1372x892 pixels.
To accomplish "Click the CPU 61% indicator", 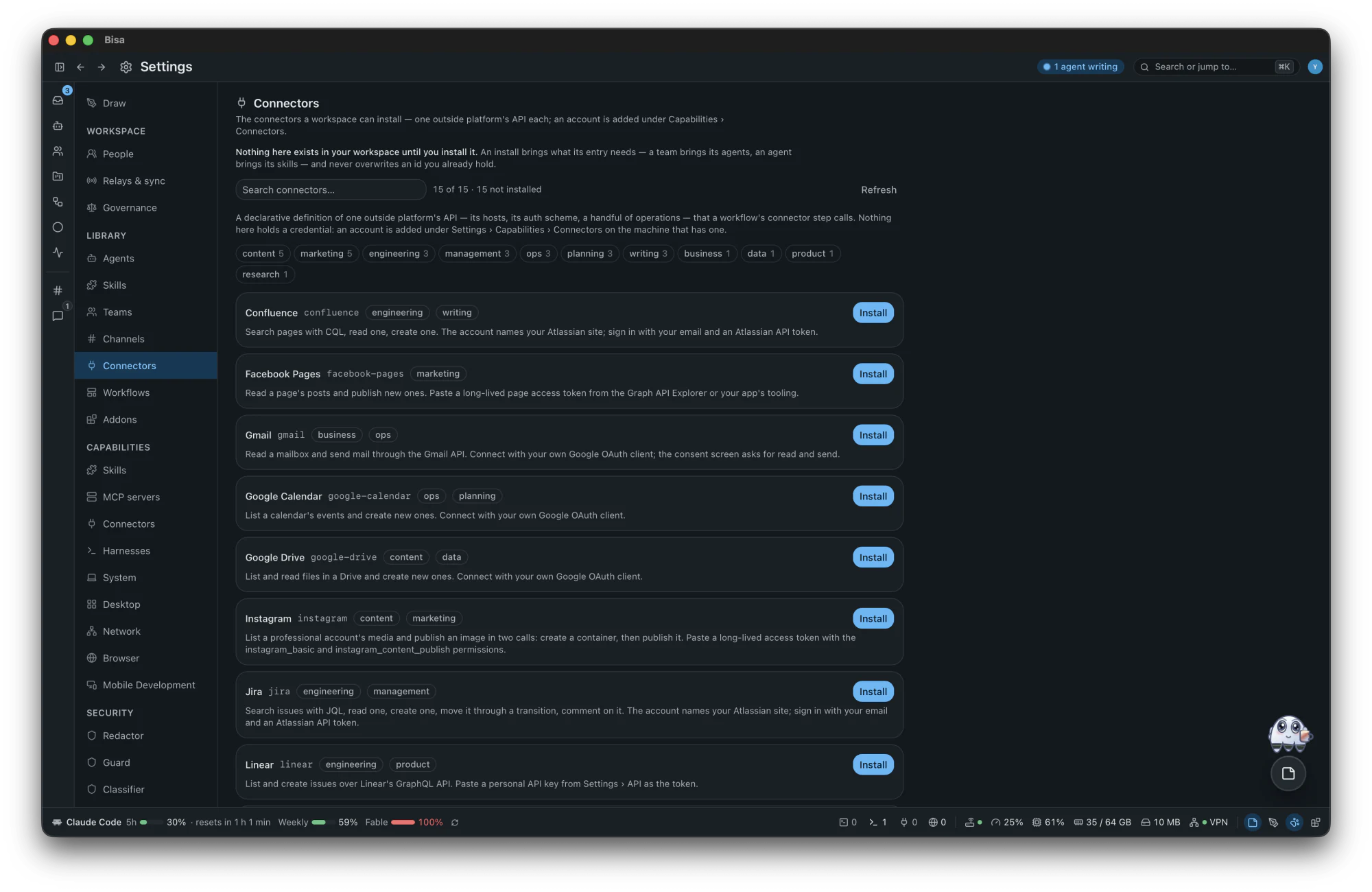I will (1048, 822).
